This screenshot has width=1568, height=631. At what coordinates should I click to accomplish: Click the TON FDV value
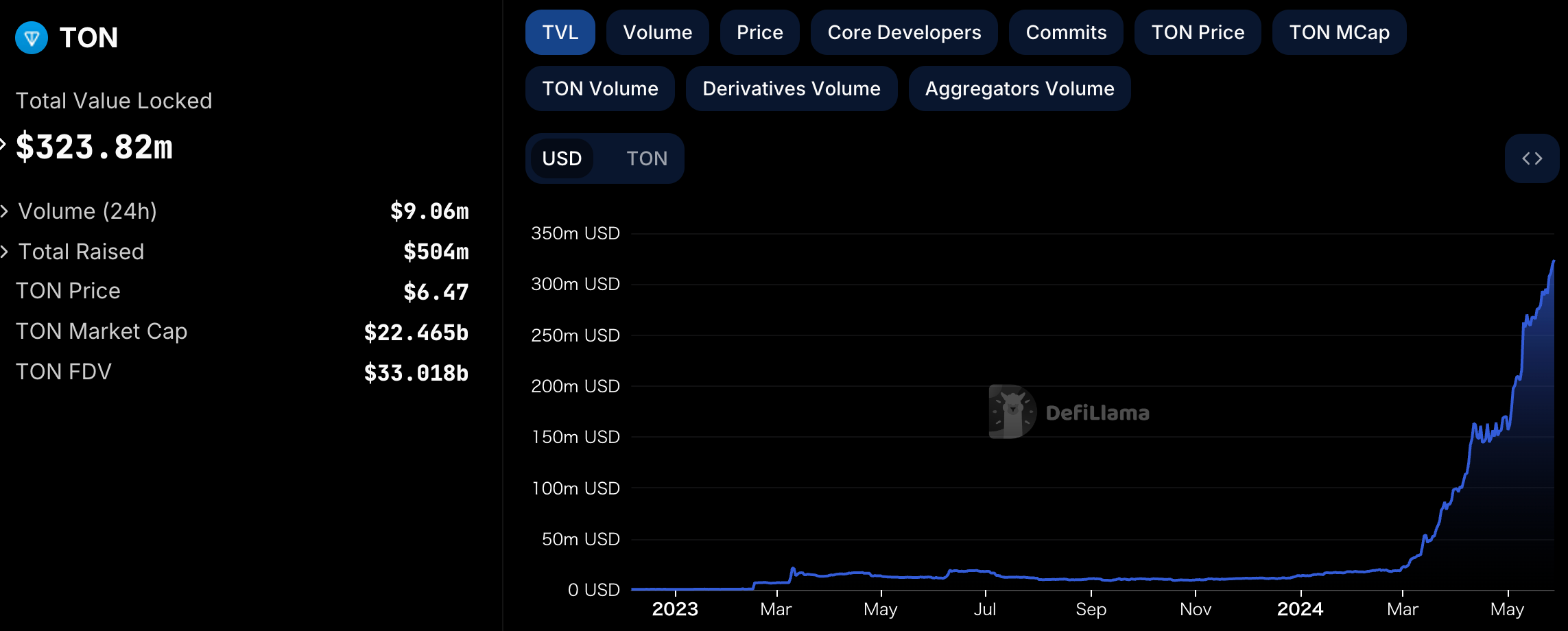point(416,372)
